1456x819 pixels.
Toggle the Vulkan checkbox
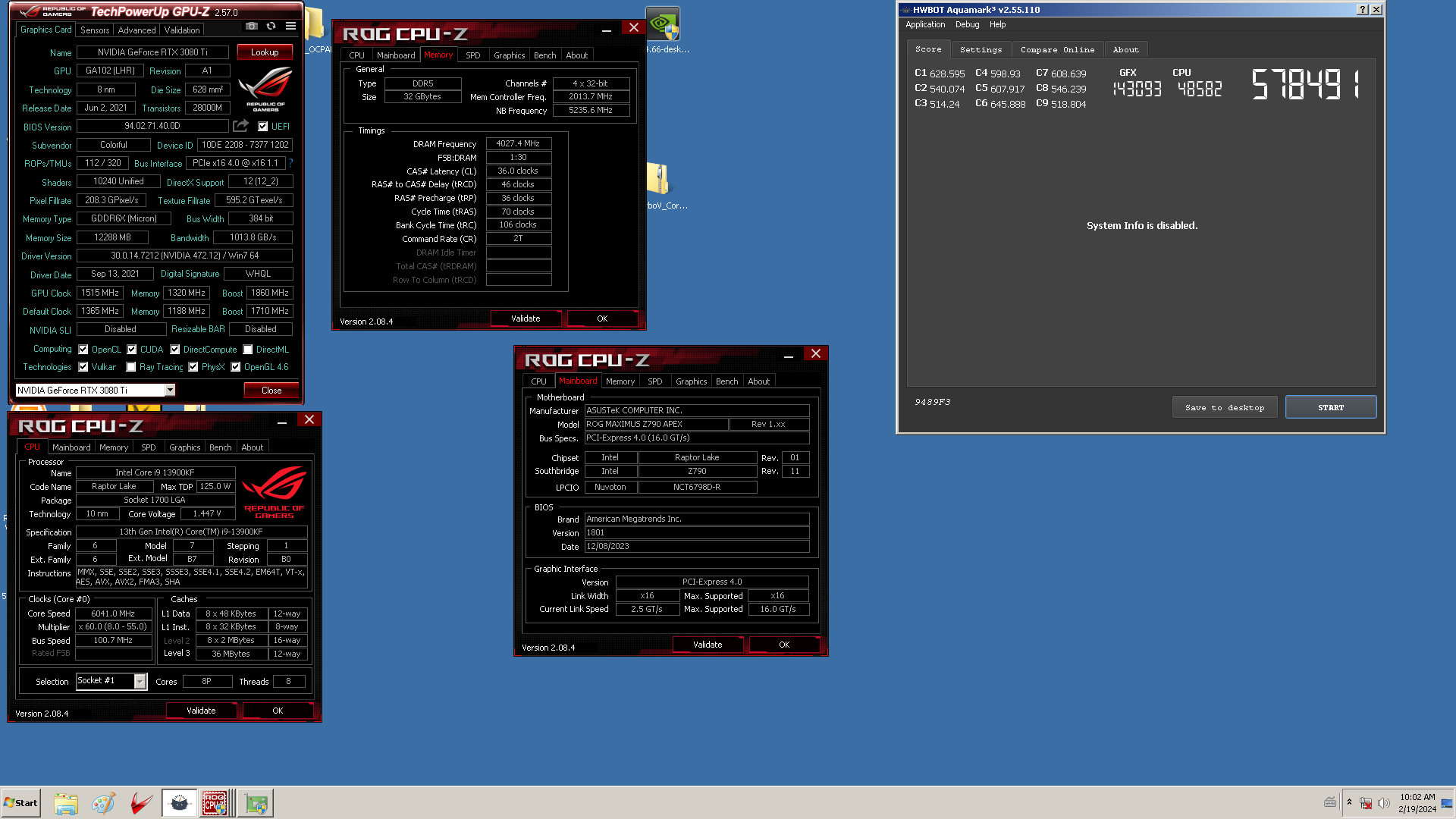coord(83,367)
